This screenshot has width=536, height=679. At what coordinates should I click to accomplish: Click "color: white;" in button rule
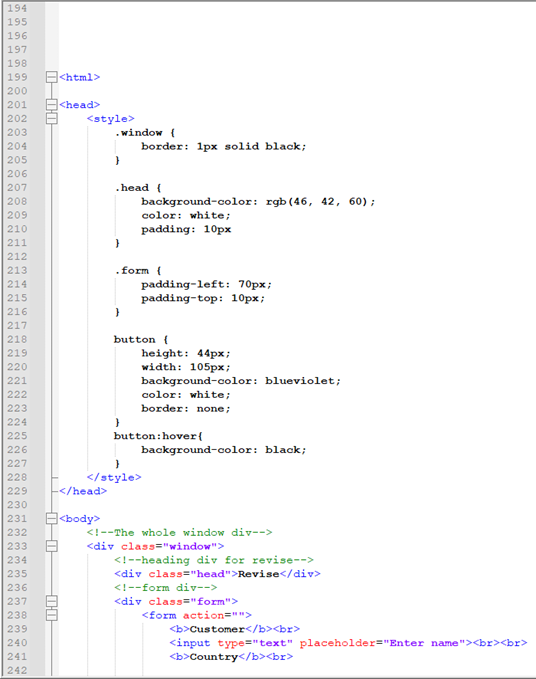click(186, 394)
